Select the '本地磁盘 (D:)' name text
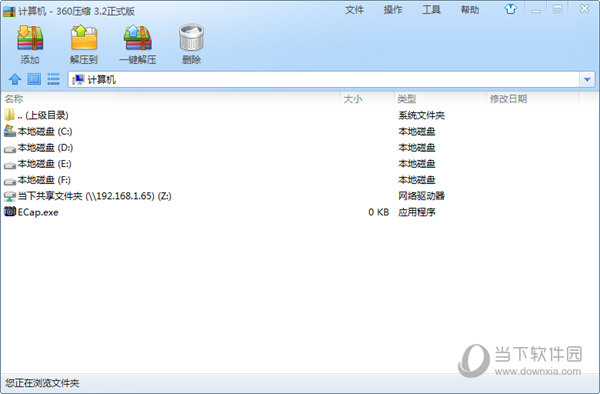Screen dimensions: 600x394 pos(45,147)
